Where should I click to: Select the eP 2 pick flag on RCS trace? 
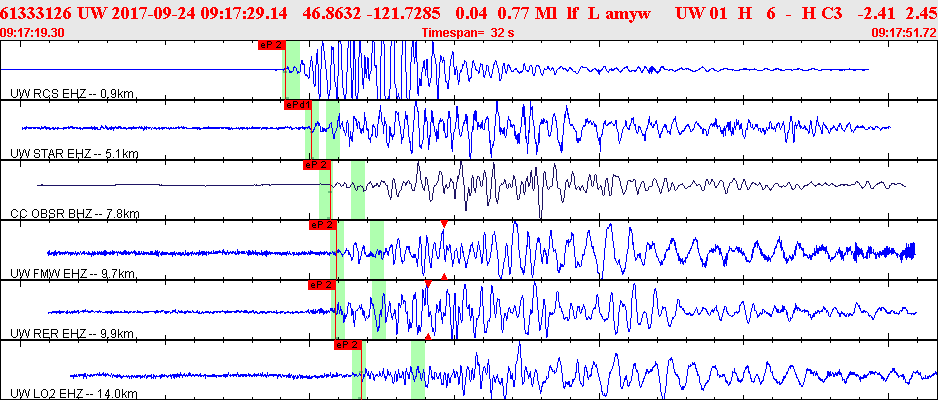click(x=272, y=45)
